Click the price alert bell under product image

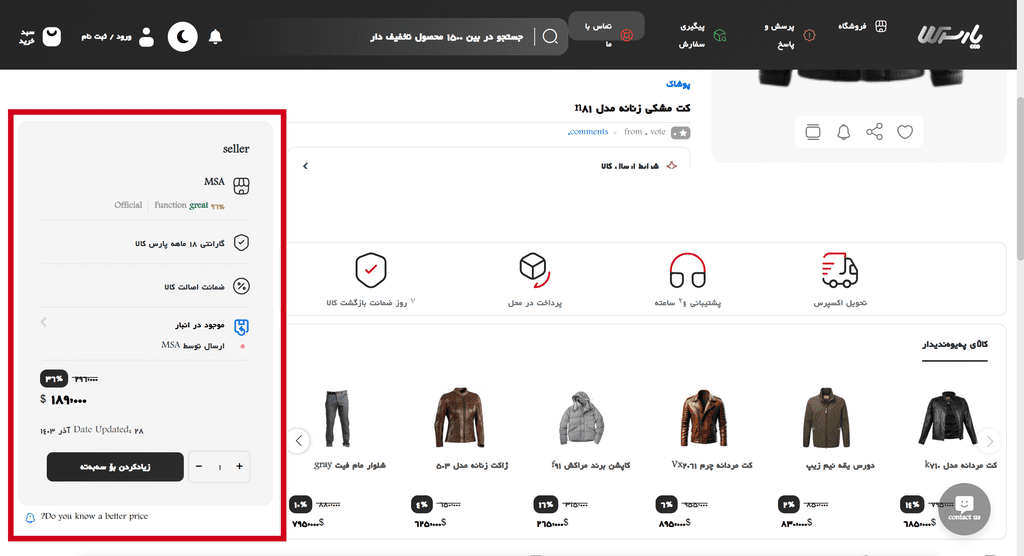844,133
